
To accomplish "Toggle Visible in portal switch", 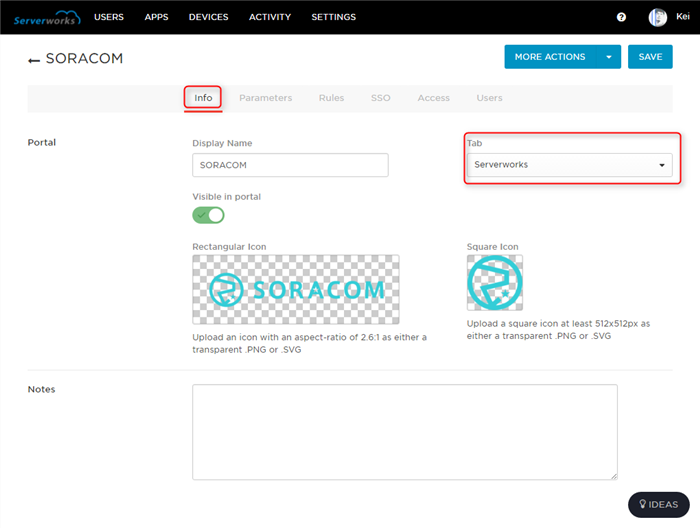I will [x=208, y=215].
